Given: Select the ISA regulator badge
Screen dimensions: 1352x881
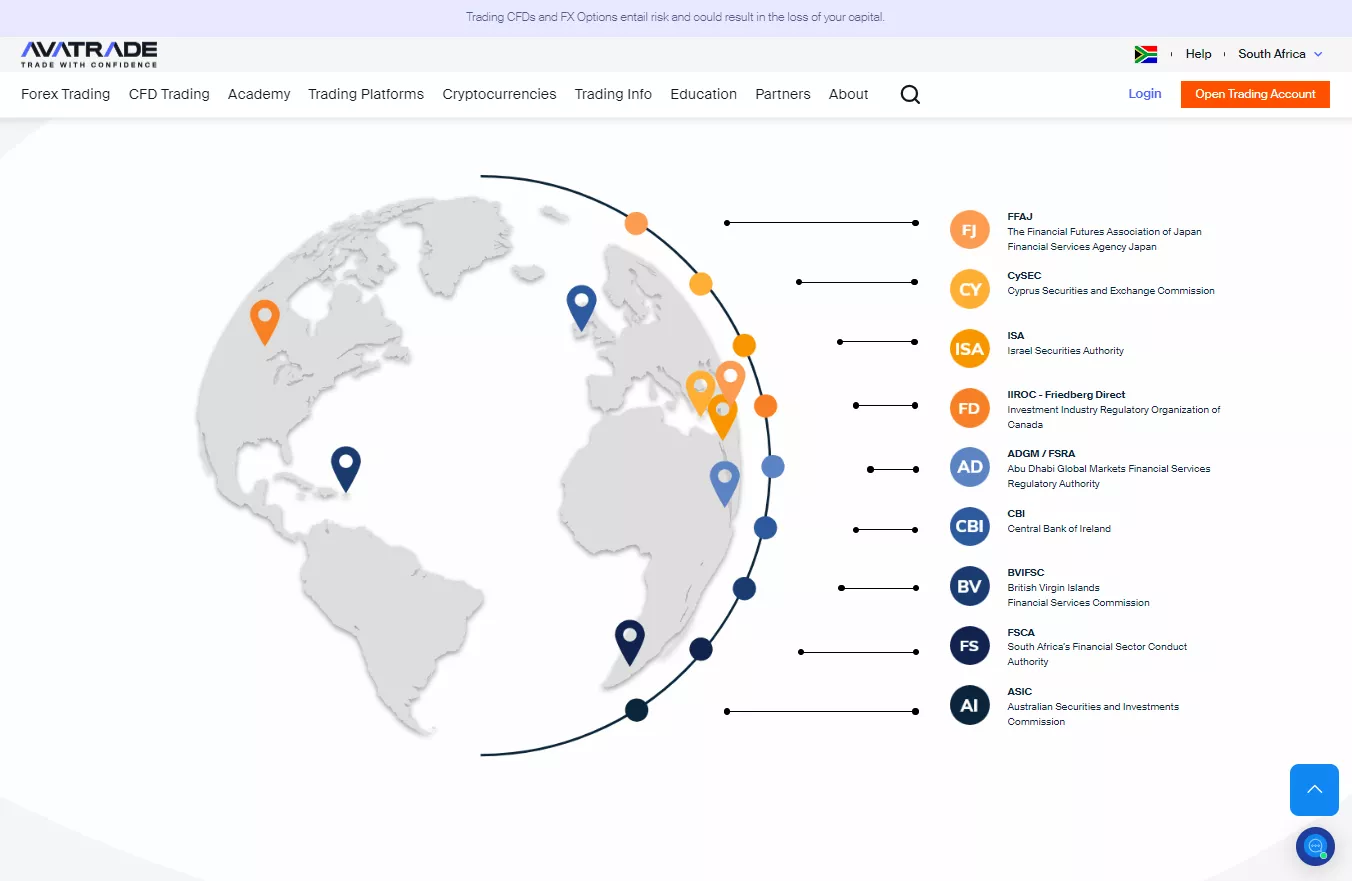Looking at the screenshot, I should 969,349.
